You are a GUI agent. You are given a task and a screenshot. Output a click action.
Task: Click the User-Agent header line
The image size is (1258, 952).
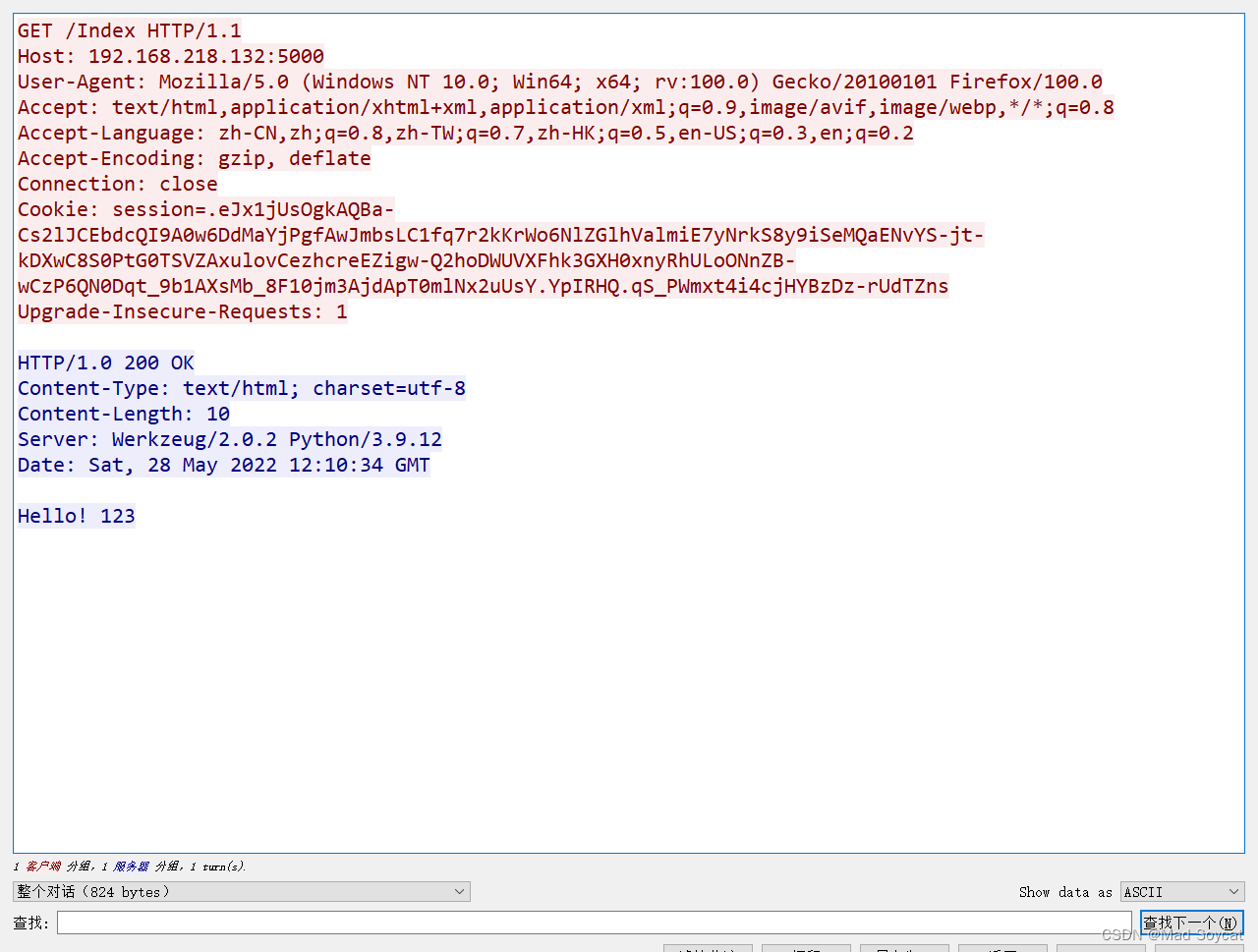click(559, 82)
